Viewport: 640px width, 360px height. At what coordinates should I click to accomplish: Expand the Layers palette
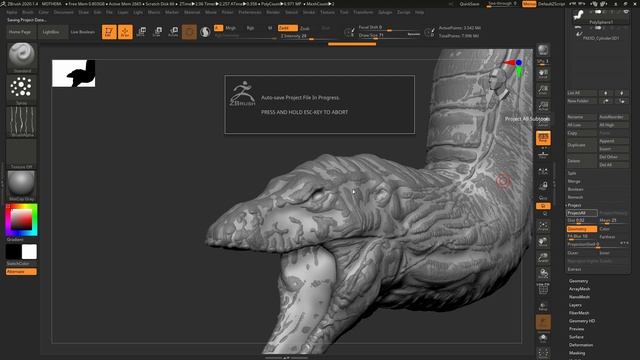click(575, 305)
